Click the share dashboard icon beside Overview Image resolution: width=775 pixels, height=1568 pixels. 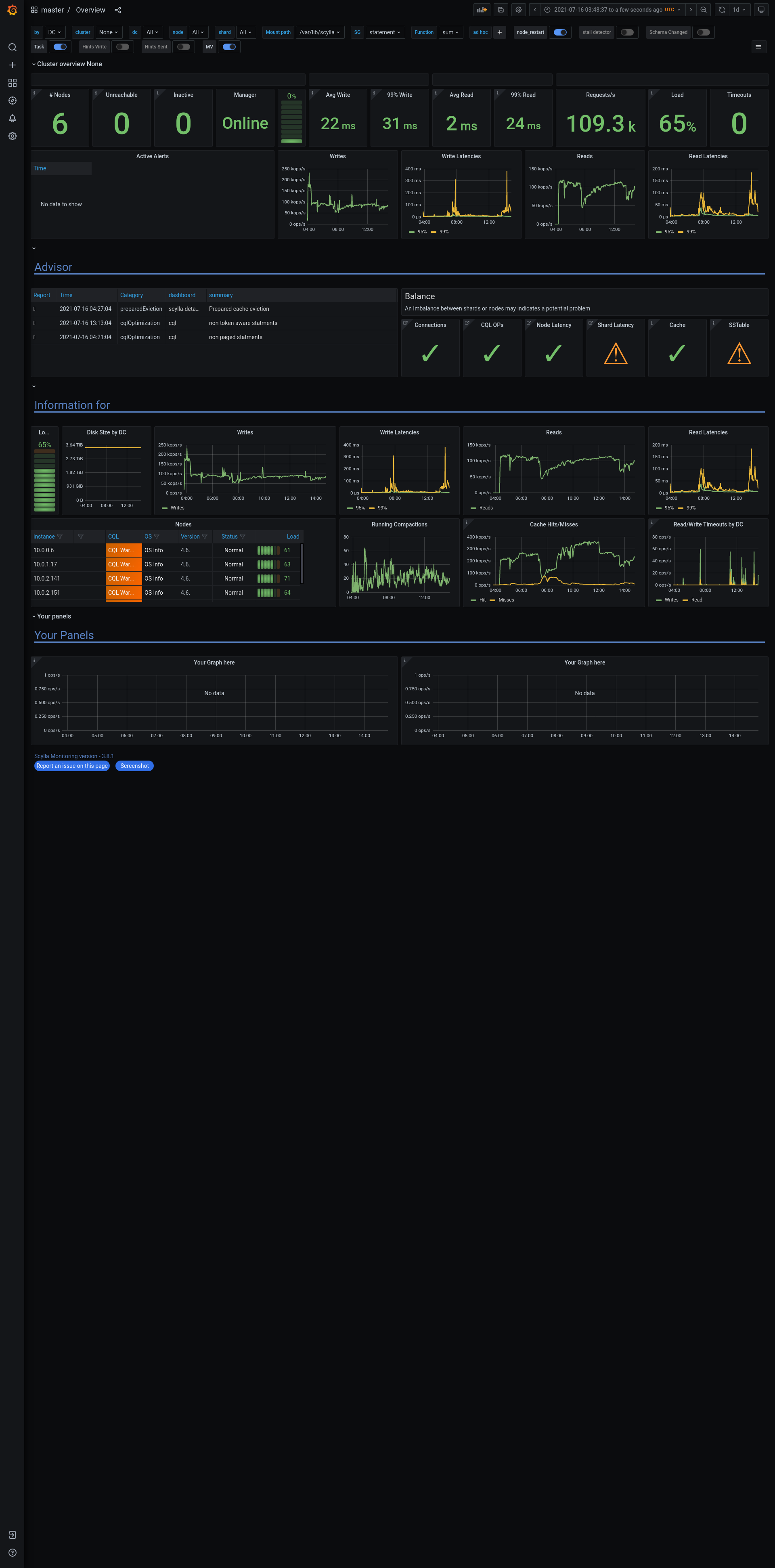pyautogui.click(x=117, y=10)
